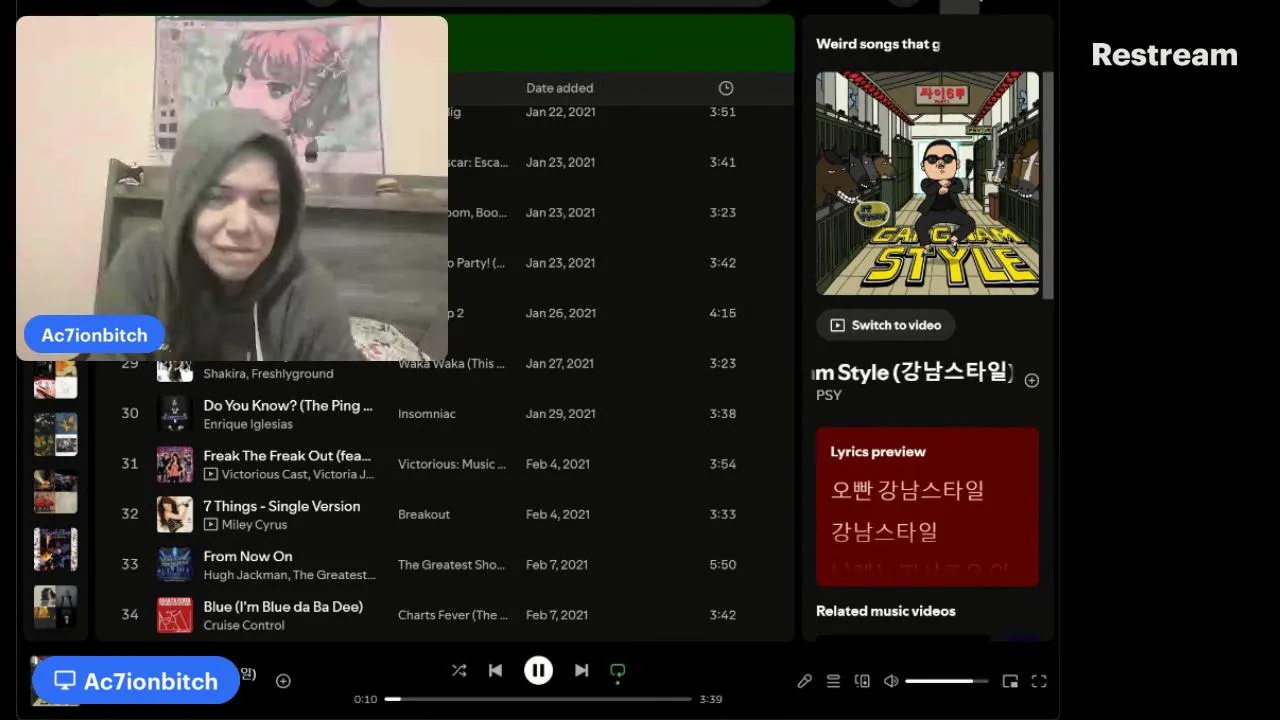The image size is (1280, 720).
Task: Click Switch to video button
Action: coord(886,325)
